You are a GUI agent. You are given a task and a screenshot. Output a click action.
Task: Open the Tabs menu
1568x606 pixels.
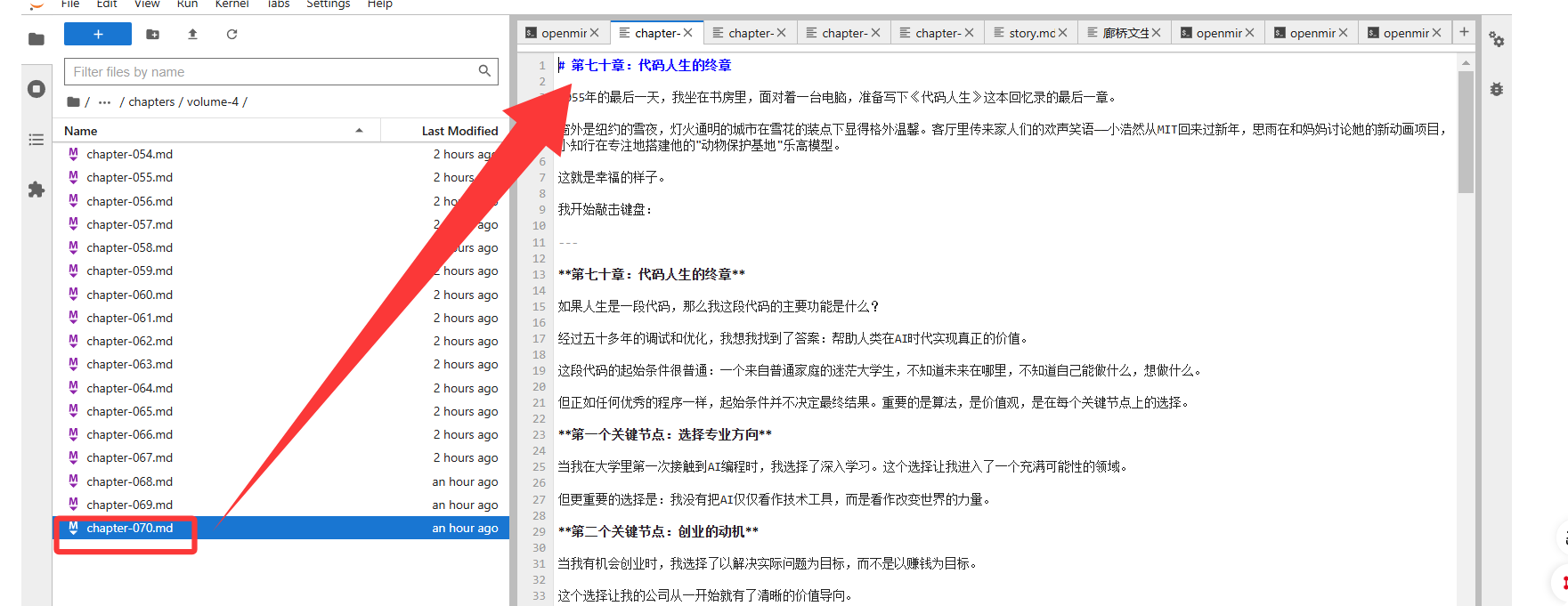pyautogui.click(x=278, y=4)
